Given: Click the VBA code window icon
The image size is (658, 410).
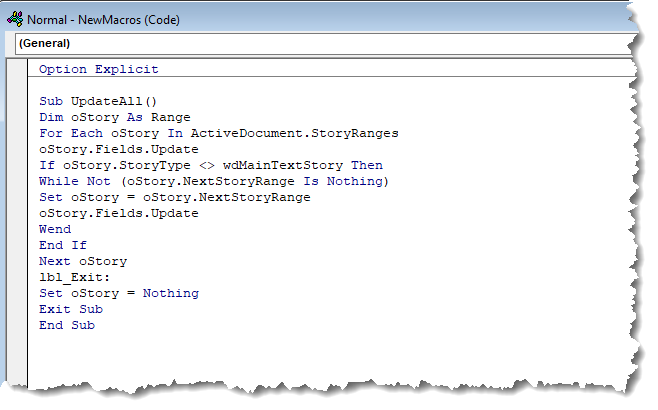Looking at the screenshot, I should (15, 19).
